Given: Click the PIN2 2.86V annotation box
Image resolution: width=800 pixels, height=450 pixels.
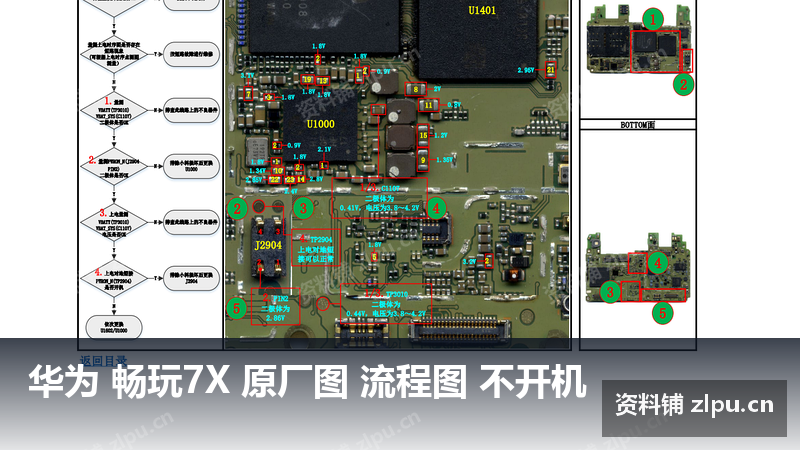Looking at the screenshot, I should tap(276, 307).
